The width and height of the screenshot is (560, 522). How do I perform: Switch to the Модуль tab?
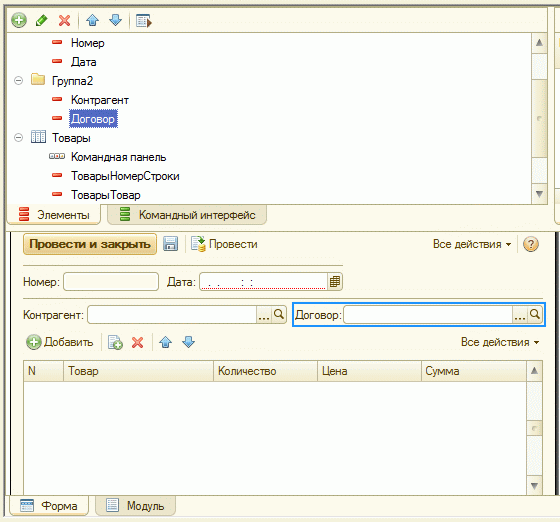point(136,506)
